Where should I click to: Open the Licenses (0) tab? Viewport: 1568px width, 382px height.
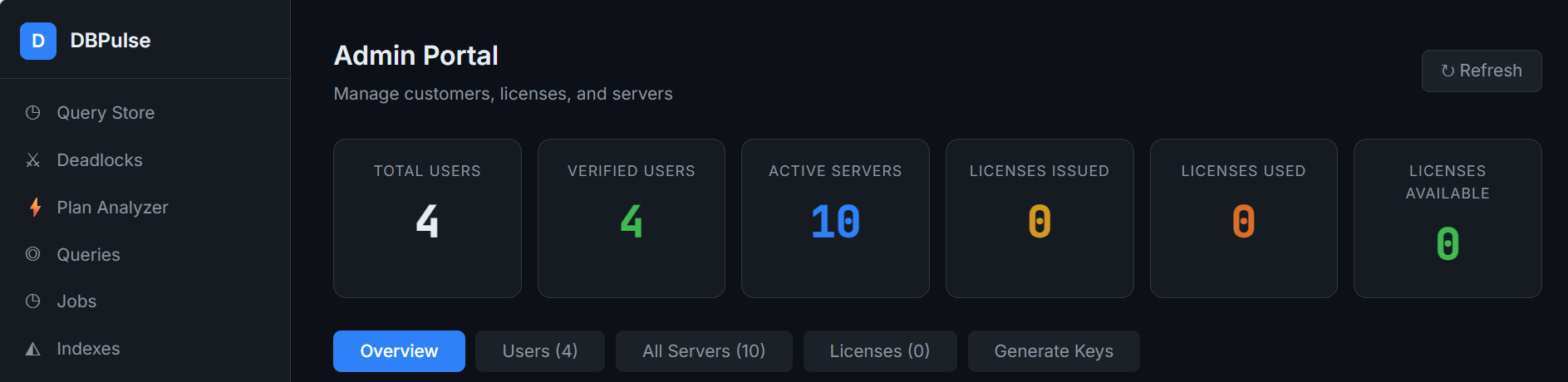point(880,351)
